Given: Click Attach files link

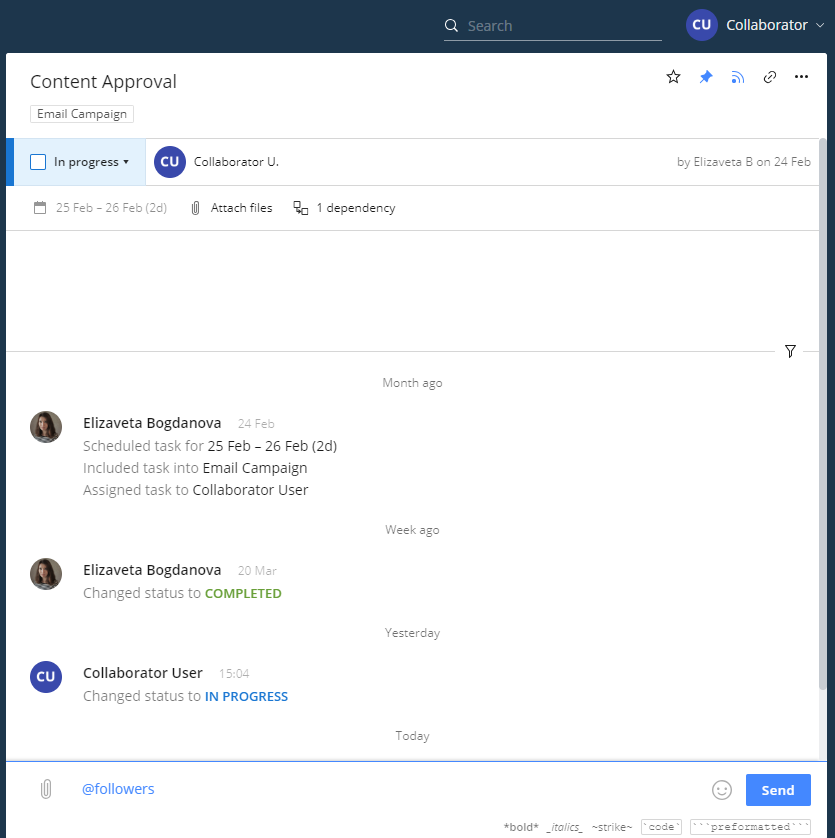Looking at the screenshot, I should coord(241,208).
